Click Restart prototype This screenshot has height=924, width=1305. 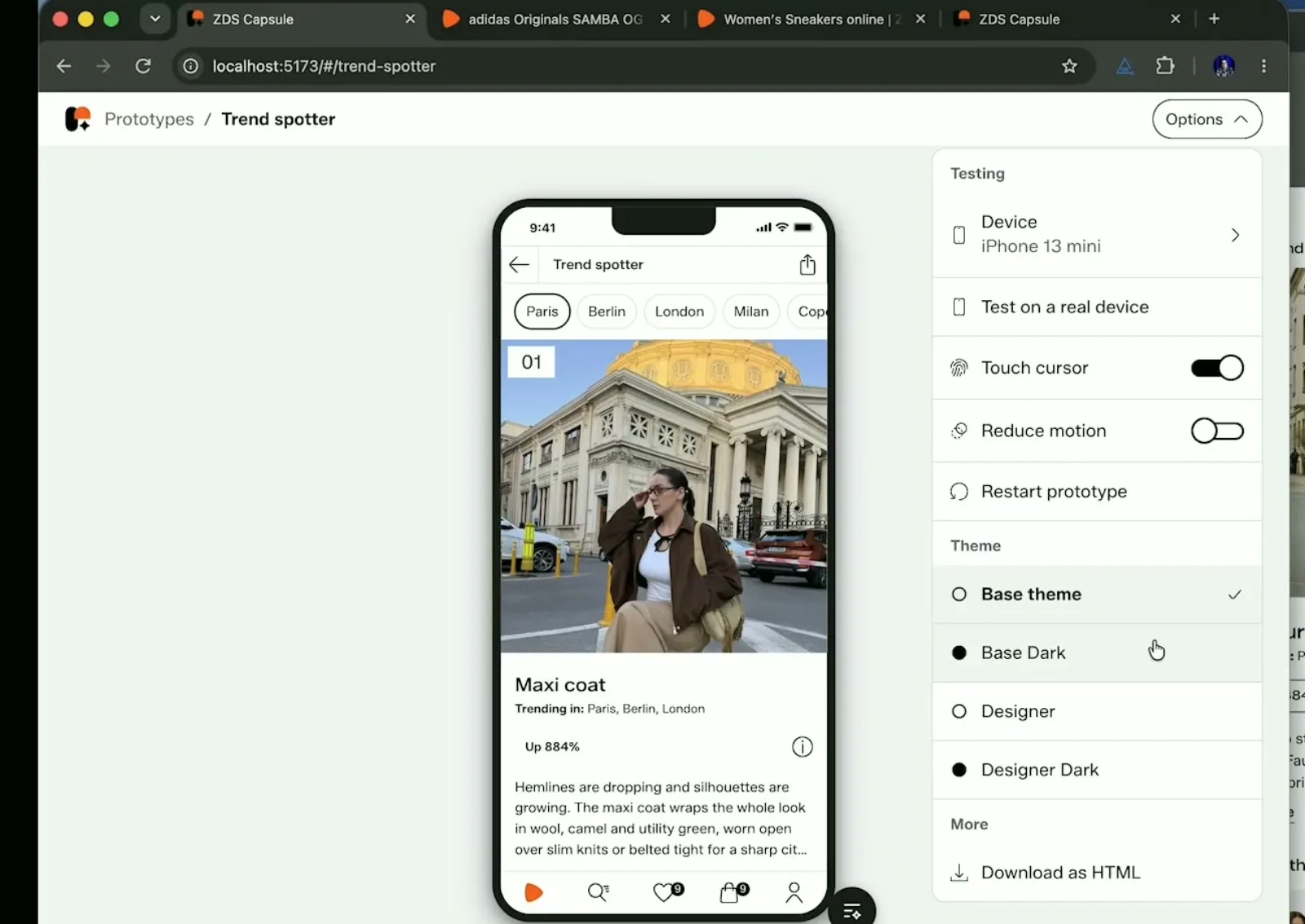[x=1097, y=492]
